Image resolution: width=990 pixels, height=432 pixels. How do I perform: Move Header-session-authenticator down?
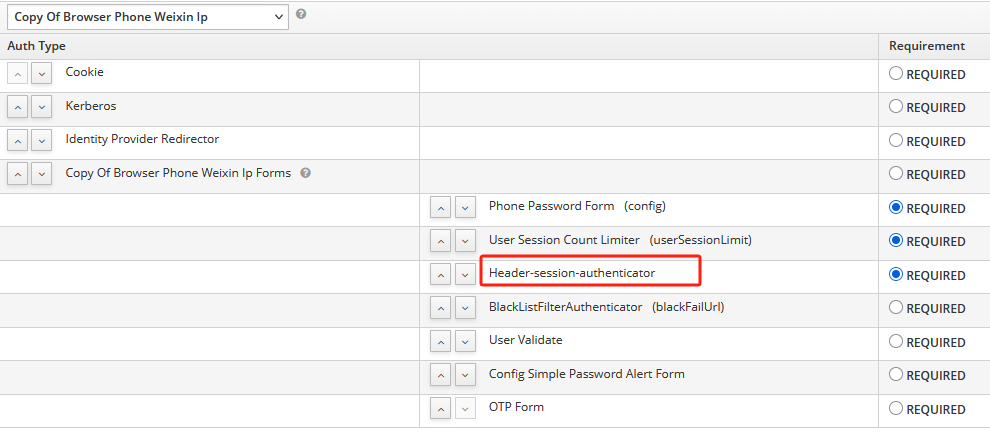click(465, 275)
